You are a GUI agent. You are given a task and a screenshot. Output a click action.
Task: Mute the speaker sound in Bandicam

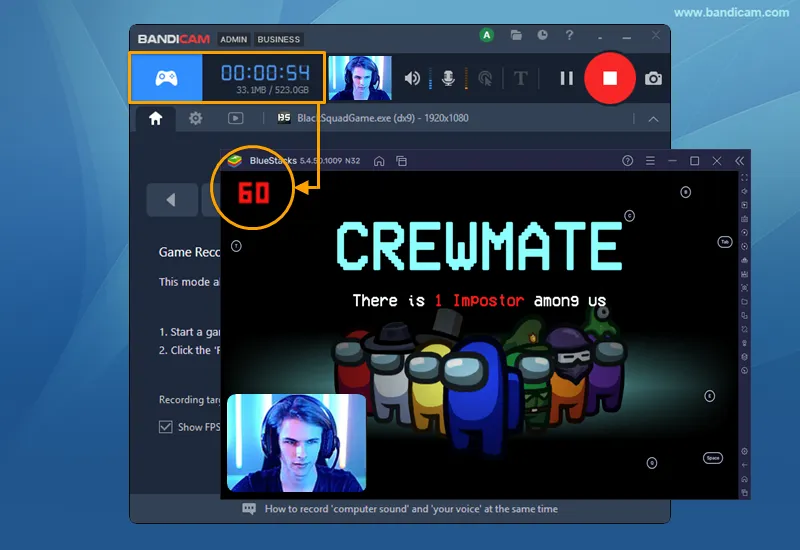coord(412,78)
